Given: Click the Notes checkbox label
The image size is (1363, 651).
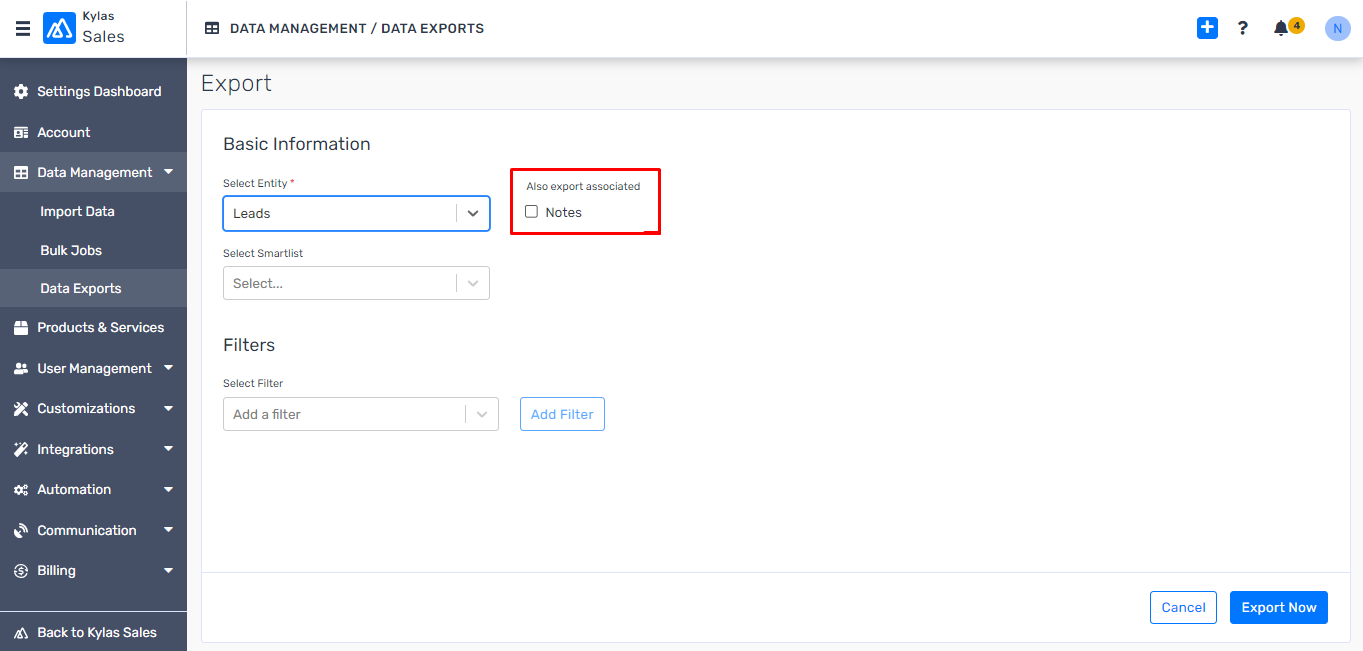Looking at the screenshot, I should click(563, 212).
